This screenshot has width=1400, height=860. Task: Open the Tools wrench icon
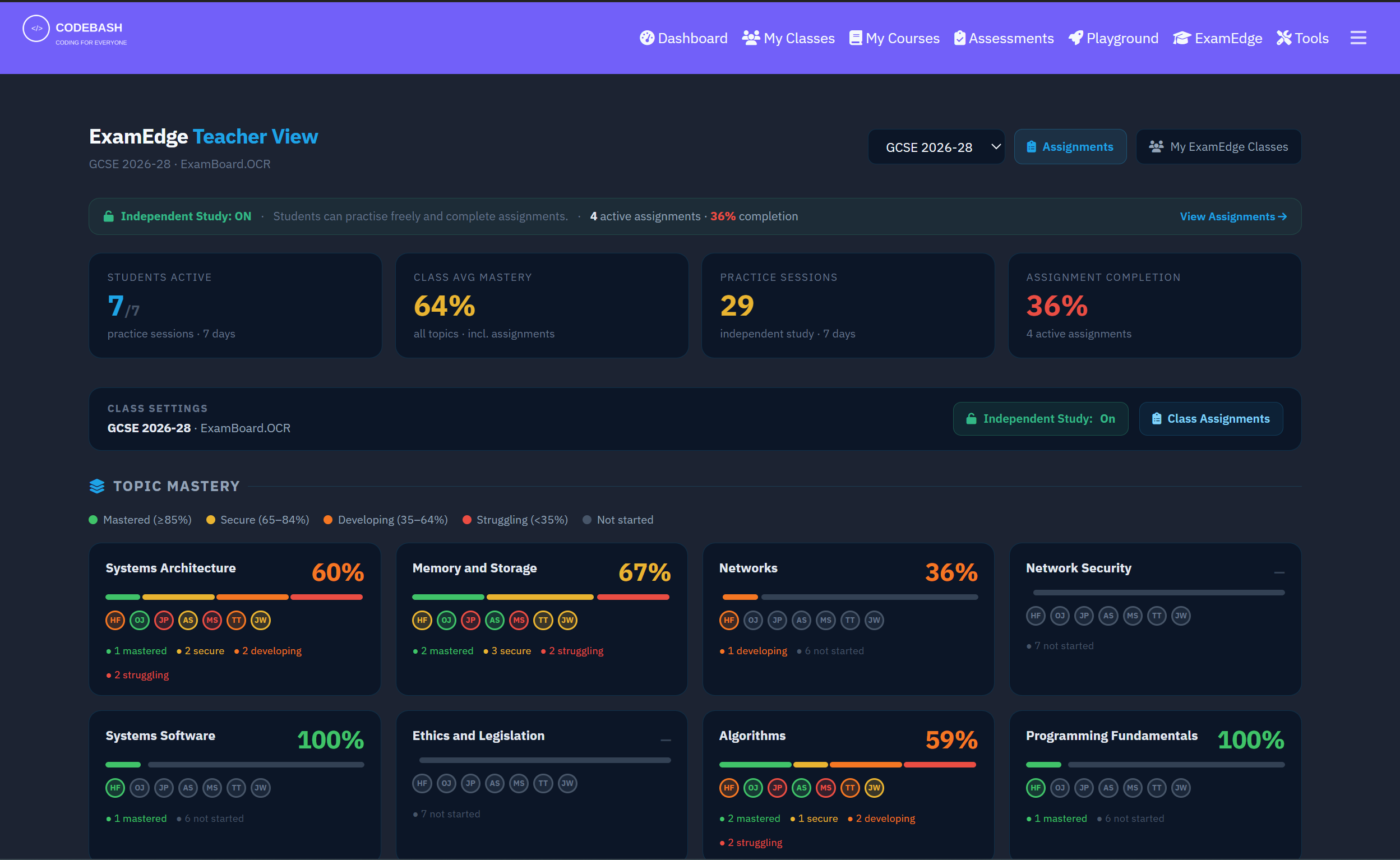click(x=1284, y=38)
